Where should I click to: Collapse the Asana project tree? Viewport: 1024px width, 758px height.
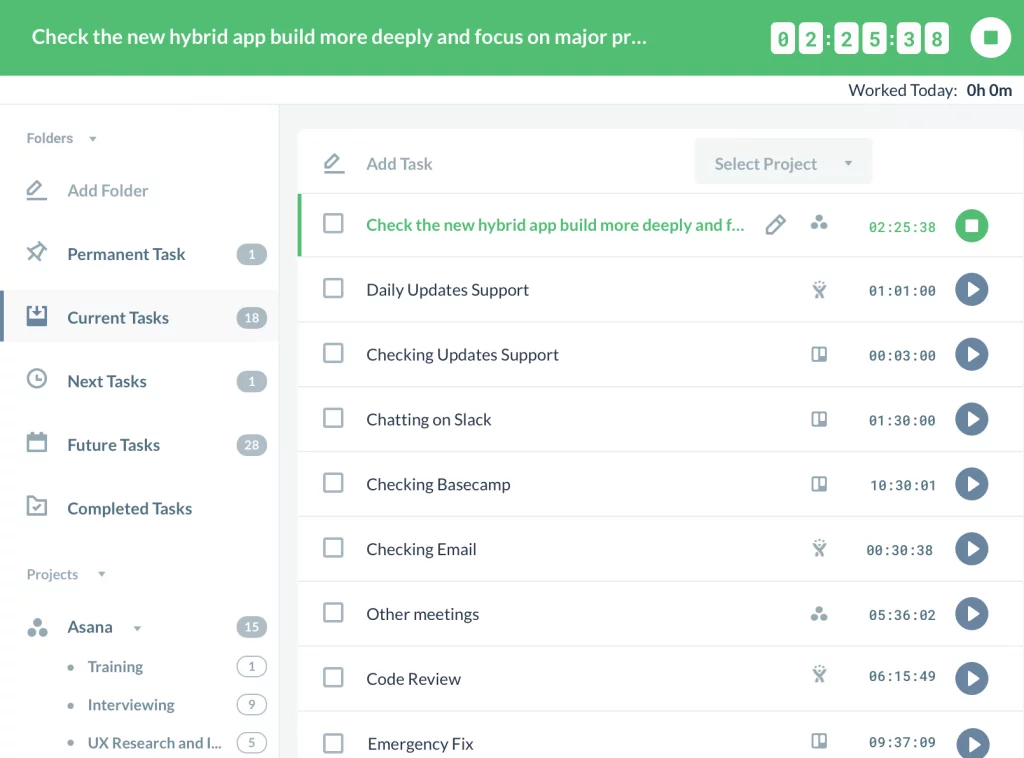click(137, 628)
